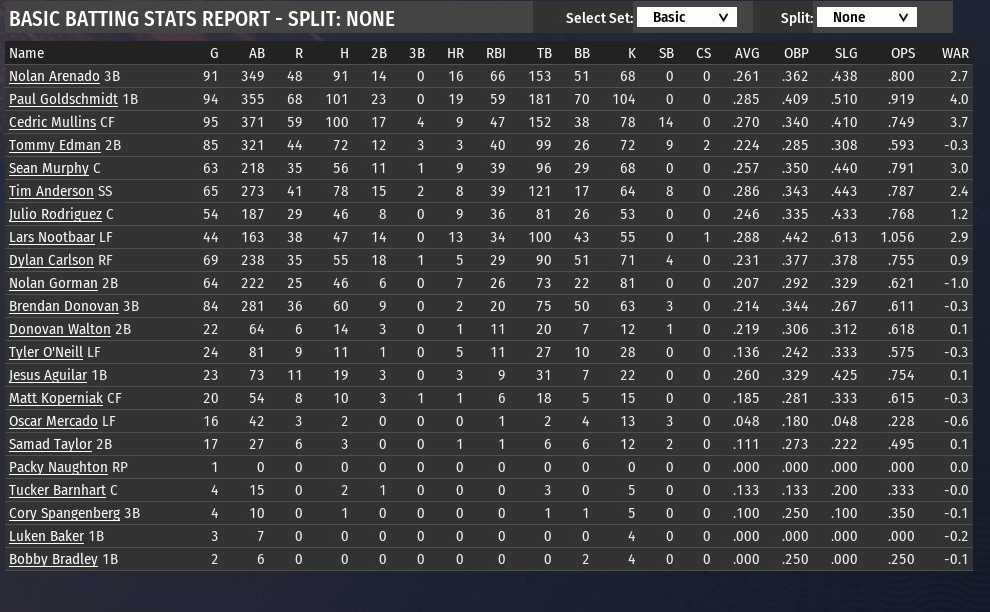The height and width of the screenshot is (612, 990).
Task: Sort by AB column header
Action: click(x=256, y=54)
